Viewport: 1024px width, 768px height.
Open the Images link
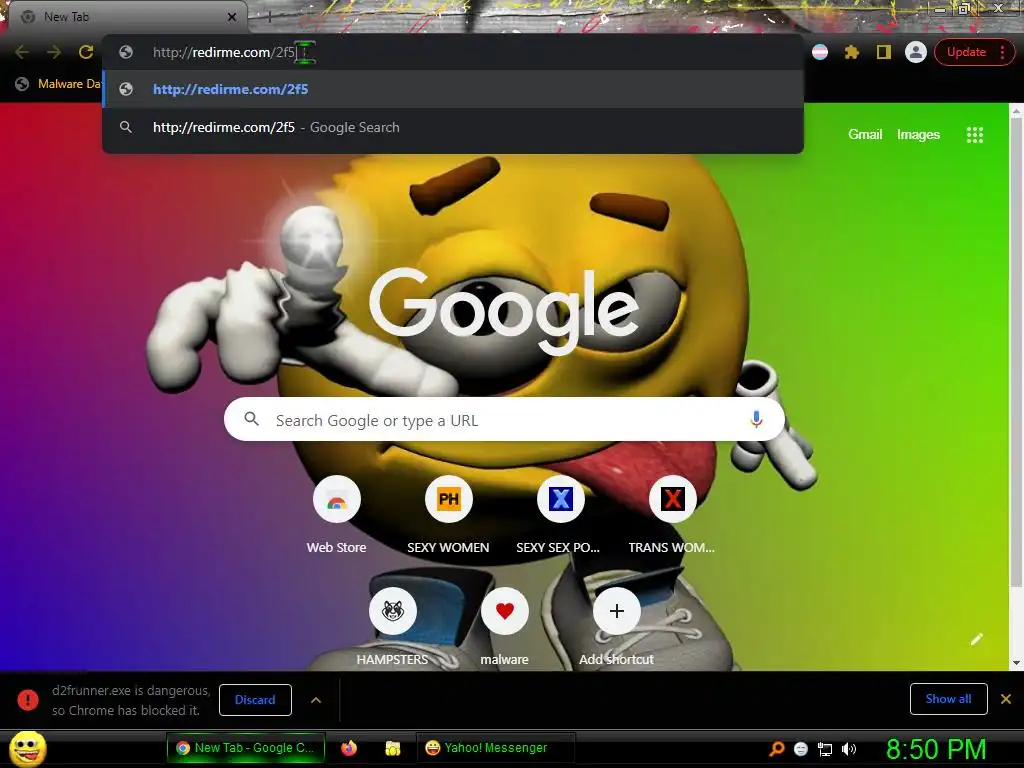point(918,135)
